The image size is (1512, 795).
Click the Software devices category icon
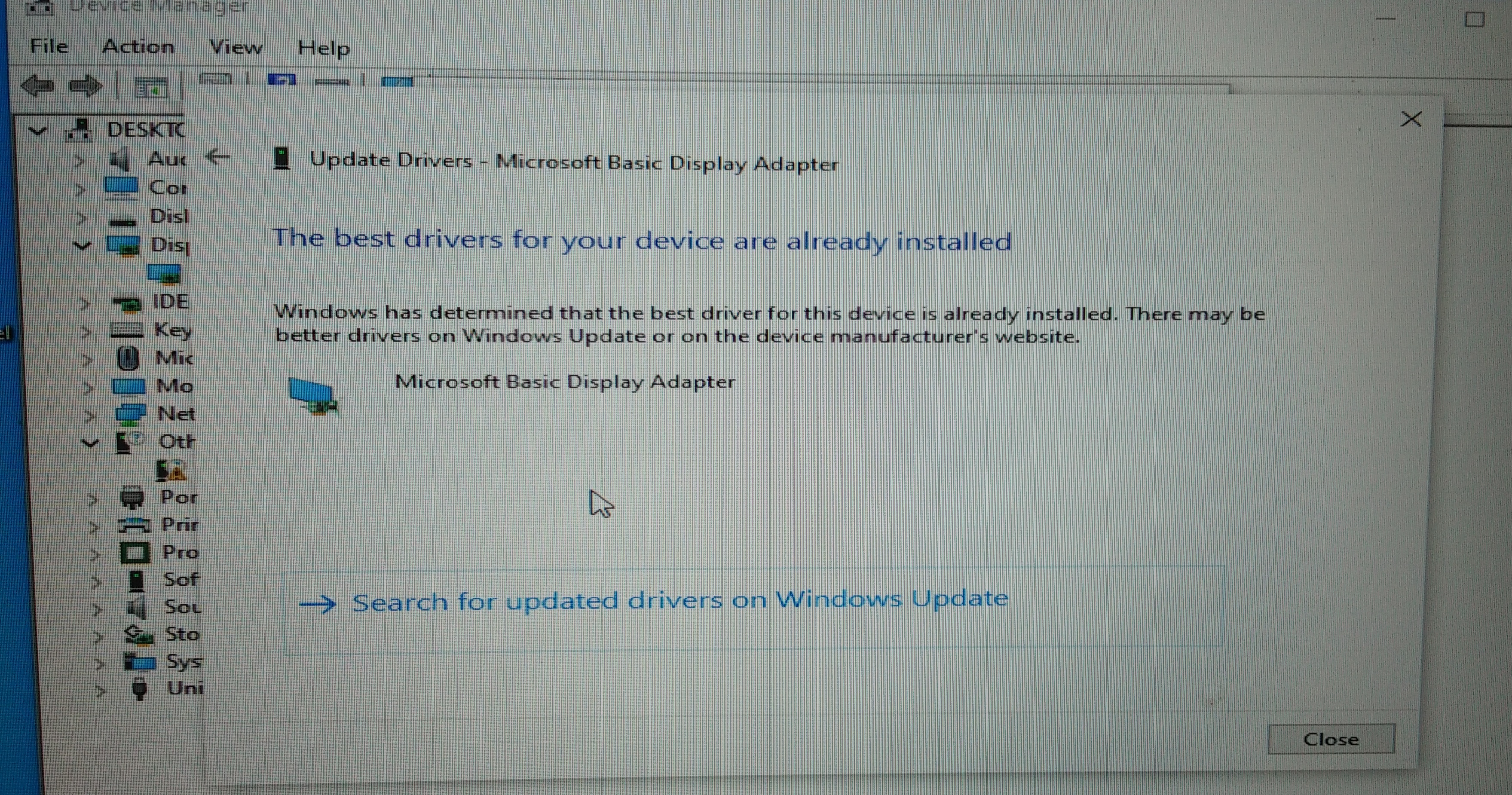tap(136, 580)
